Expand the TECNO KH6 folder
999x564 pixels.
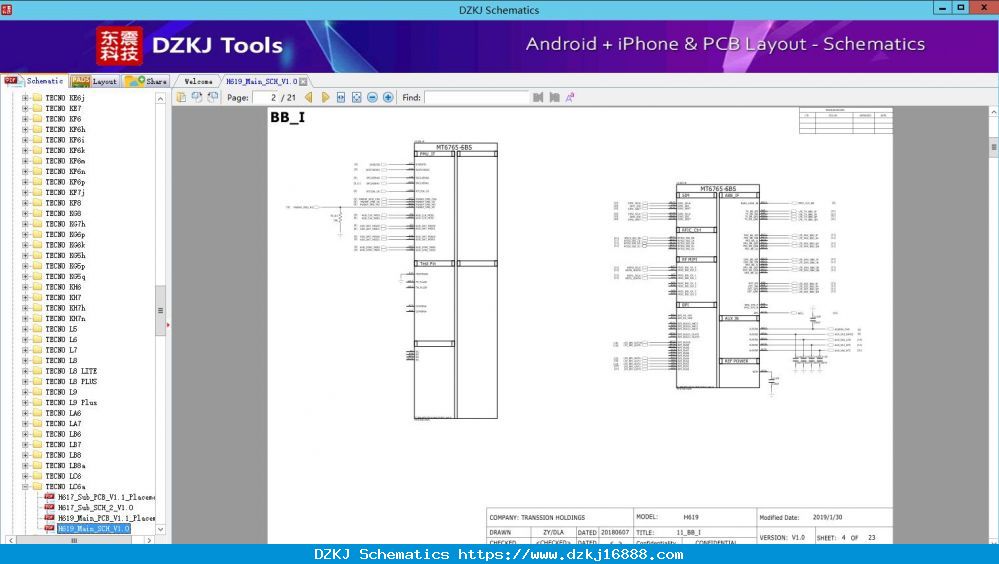click(25, 287)
